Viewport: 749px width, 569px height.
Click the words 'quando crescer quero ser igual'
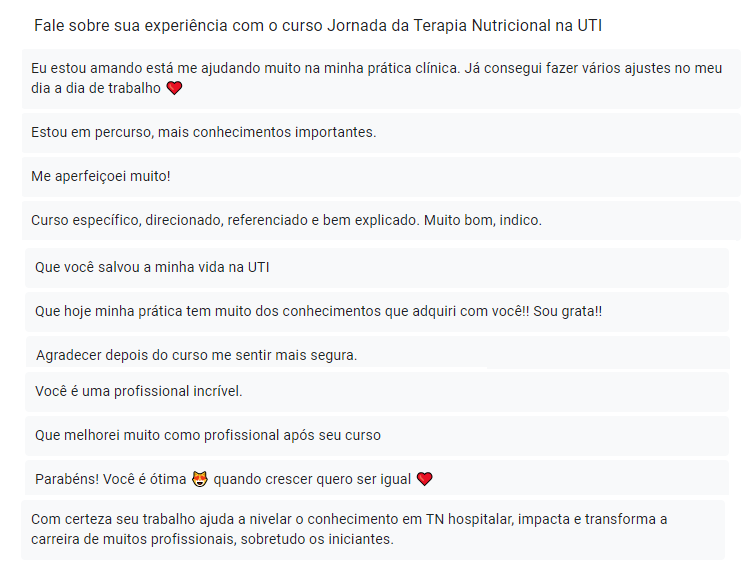coord(312,479)
